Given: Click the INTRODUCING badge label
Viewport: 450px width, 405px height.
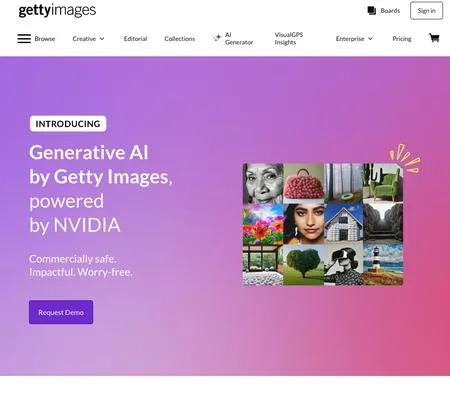Looking at the screenshot, I should point(68,124).
